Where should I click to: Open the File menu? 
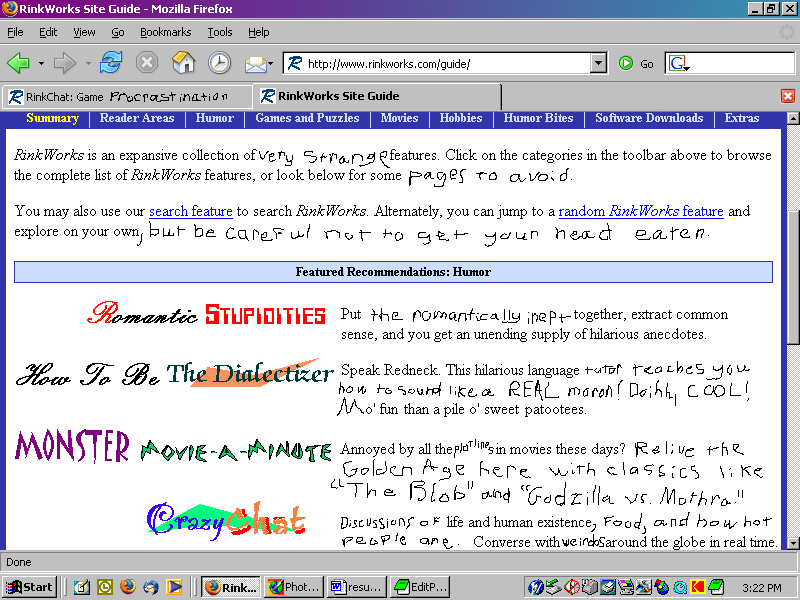[x=15, y=32]
